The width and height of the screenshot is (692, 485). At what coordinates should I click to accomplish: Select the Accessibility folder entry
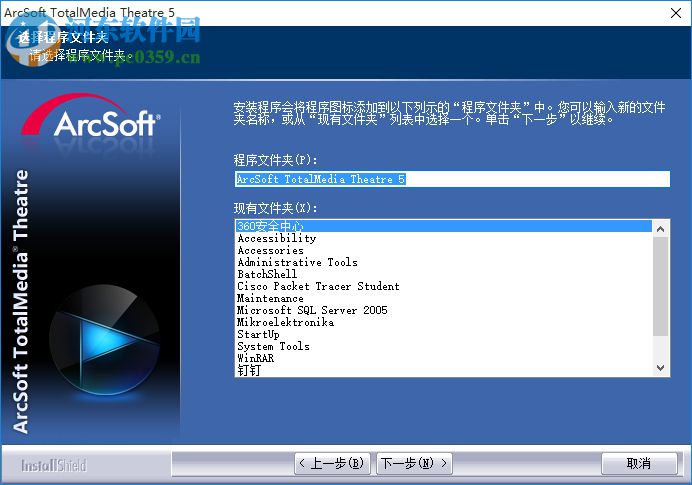pyautogui.click(x=444, y=238)
